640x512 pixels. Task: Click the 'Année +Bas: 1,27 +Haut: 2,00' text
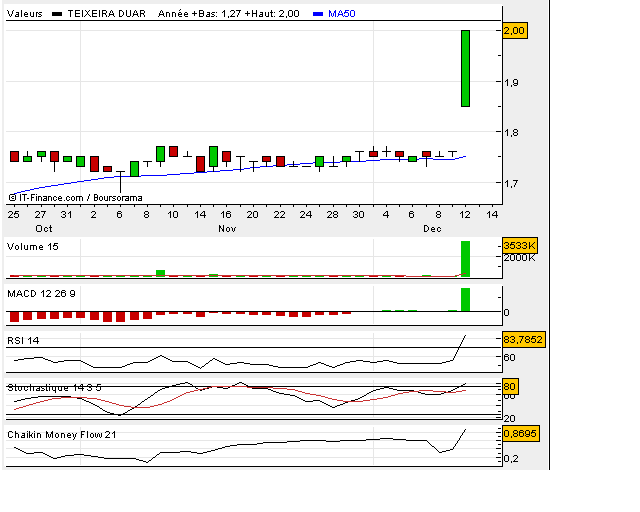point(229,13)
